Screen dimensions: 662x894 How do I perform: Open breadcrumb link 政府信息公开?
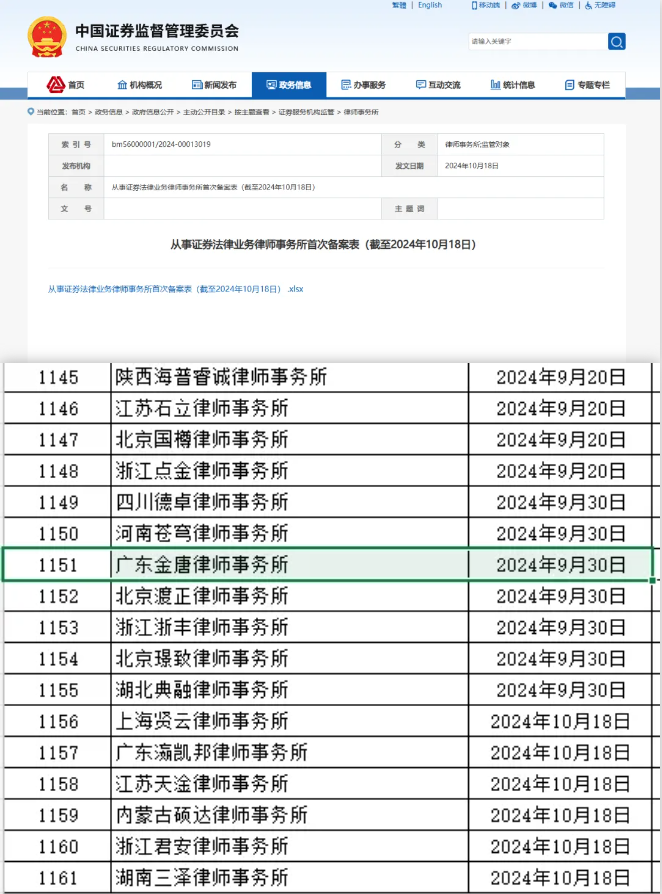click(153, 112)
